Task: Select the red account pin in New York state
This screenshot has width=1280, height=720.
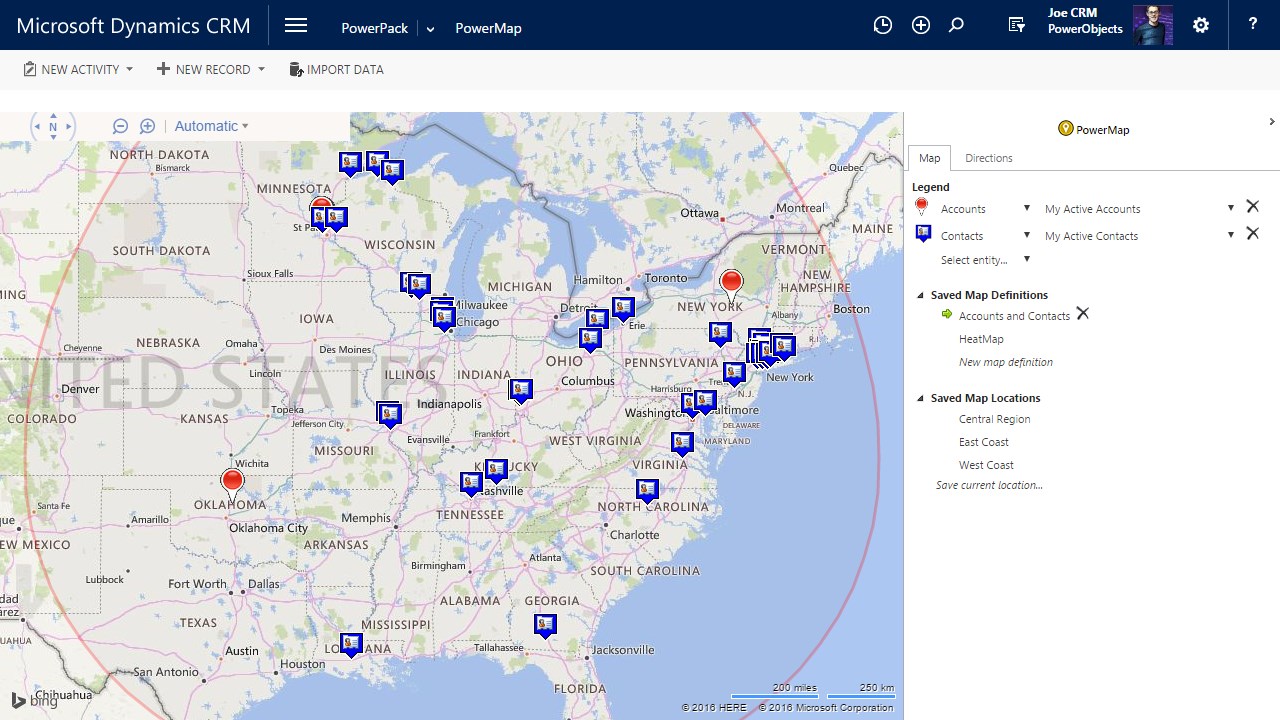Action: coord(732,284)
